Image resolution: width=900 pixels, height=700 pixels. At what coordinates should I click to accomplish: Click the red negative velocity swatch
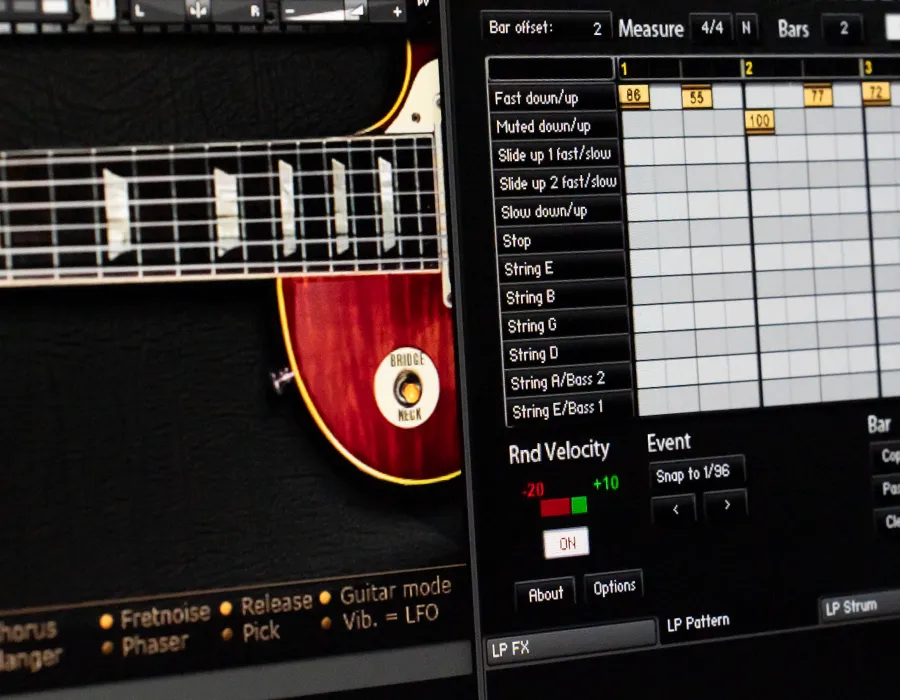(x=554, y=507)
